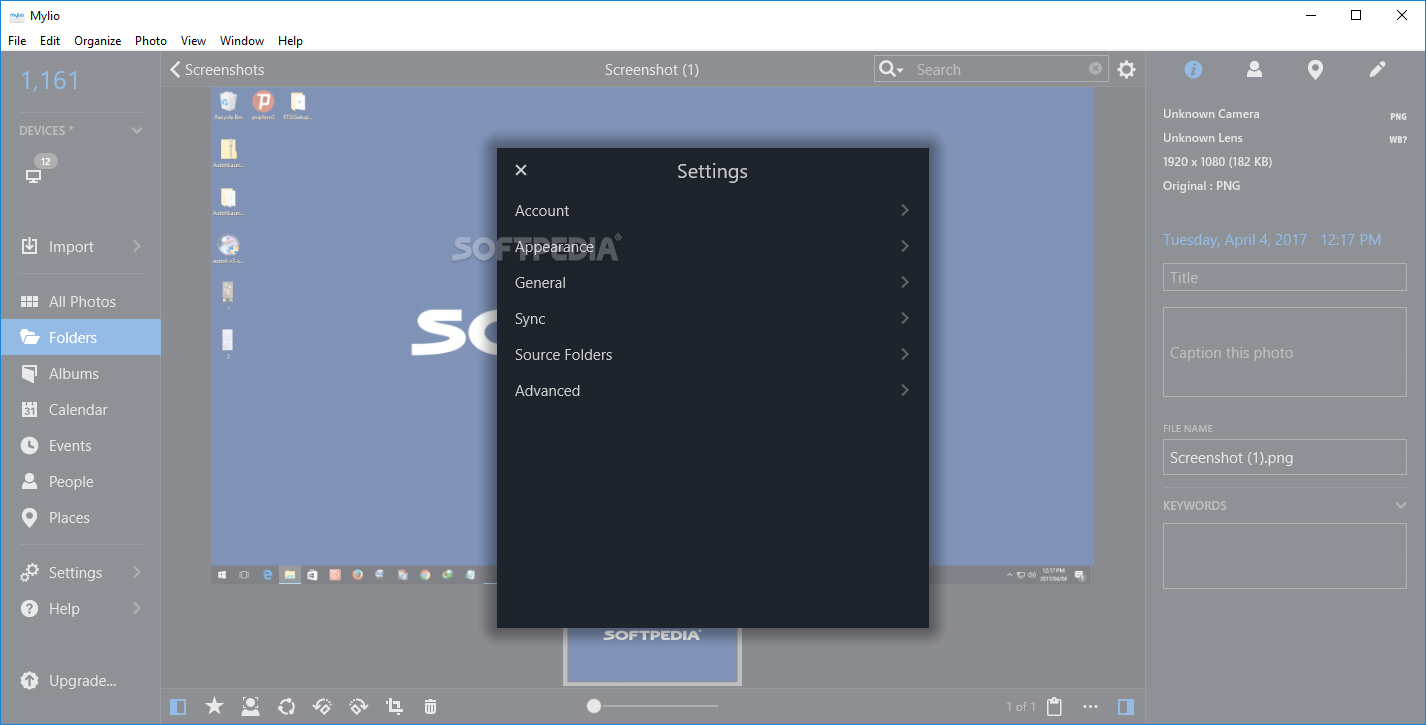Open the search magnifier dropdown
The width and height of the screenshot is (1426, 725).
[891, 69]
